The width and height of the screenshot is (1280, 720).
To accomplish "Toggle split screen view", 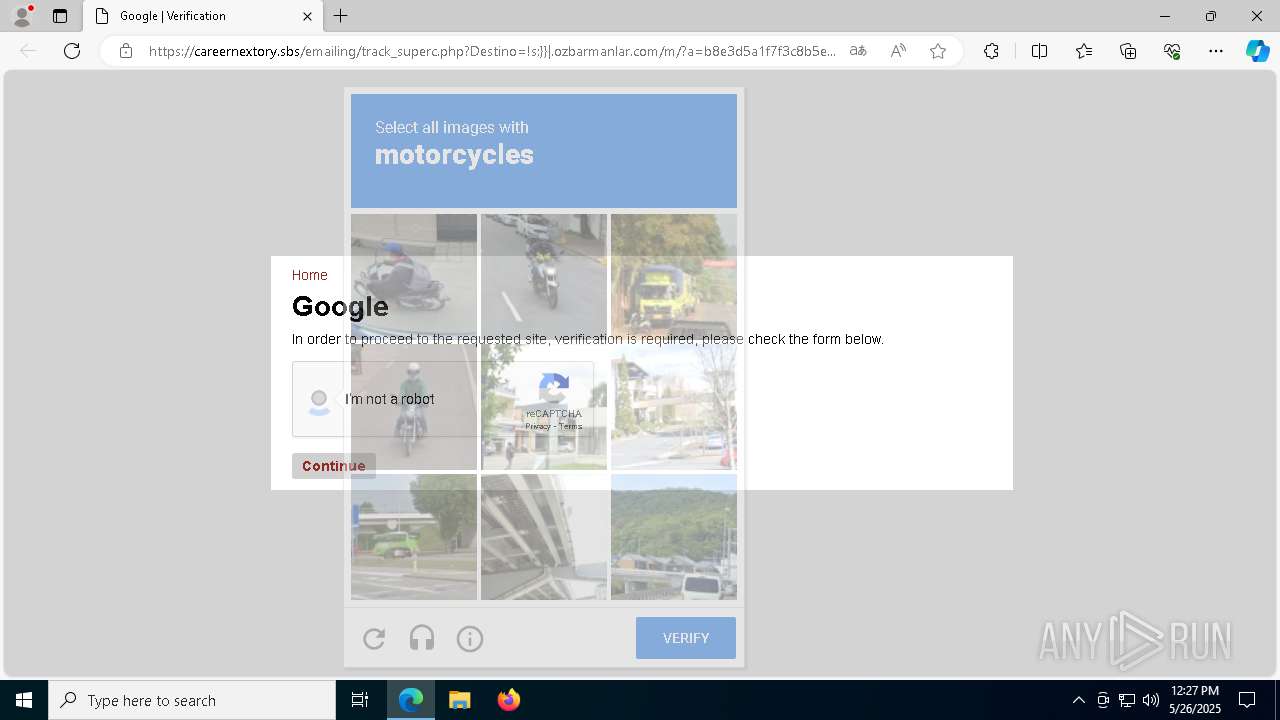I will (1039, 51).
